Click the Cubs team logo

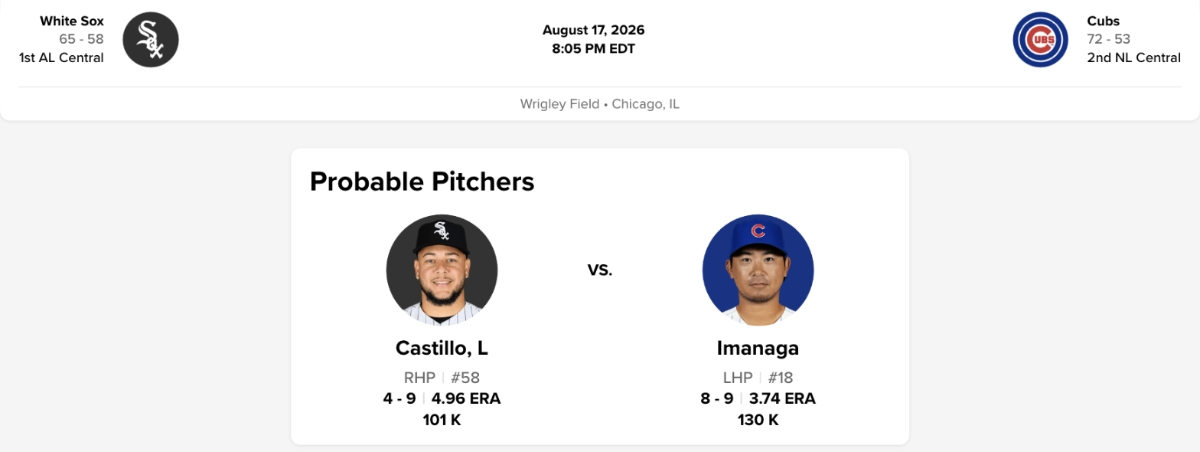pos(1040,39)
